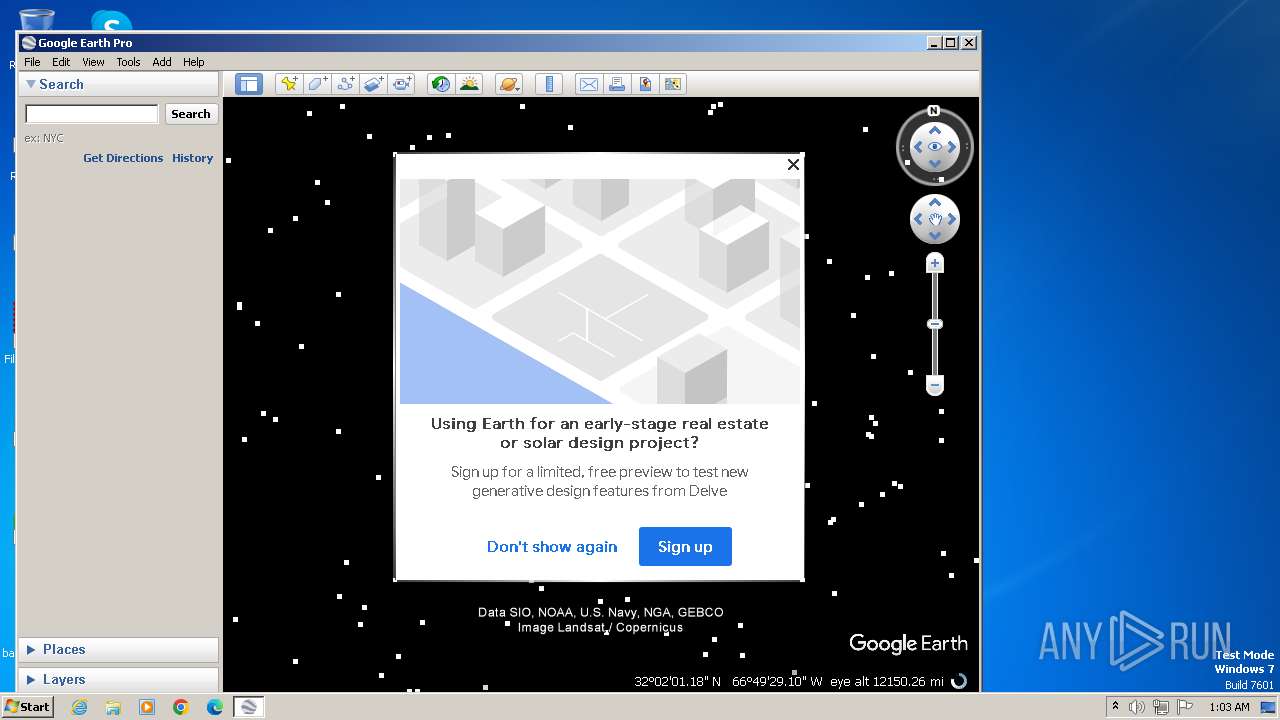Open volume control in system tray

[1137, 707]
